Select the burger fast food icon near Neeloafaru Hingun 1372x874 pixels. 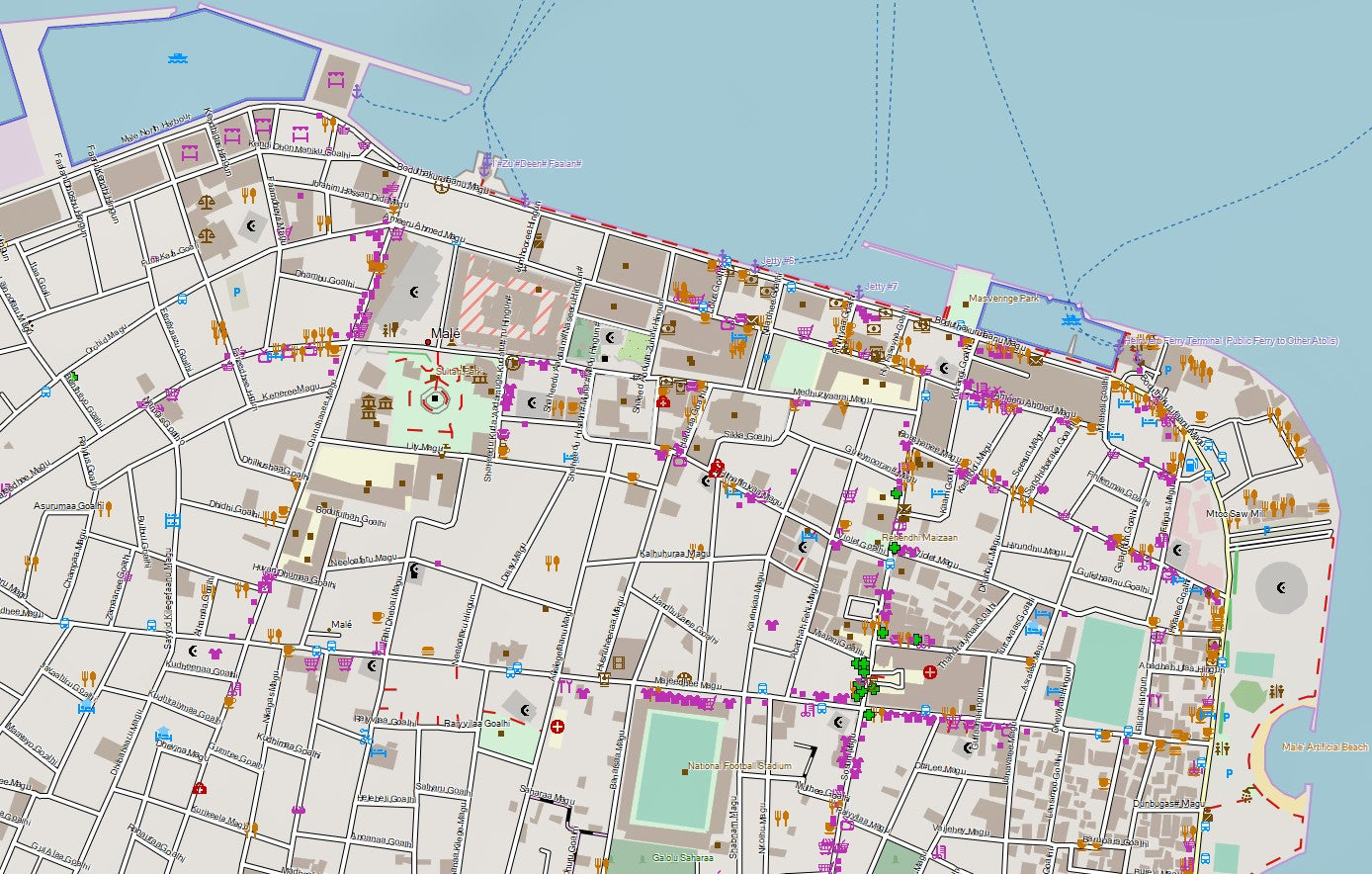[x=428, y=651]
